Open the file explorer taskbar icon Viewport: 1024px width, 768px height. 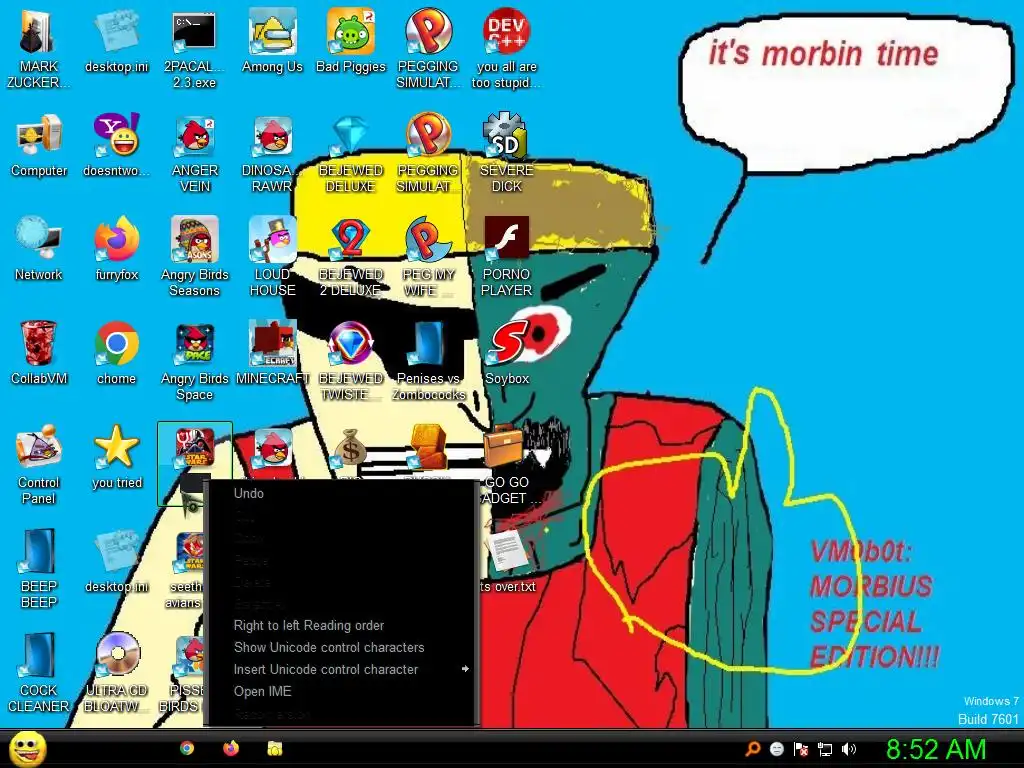point(275,749)
